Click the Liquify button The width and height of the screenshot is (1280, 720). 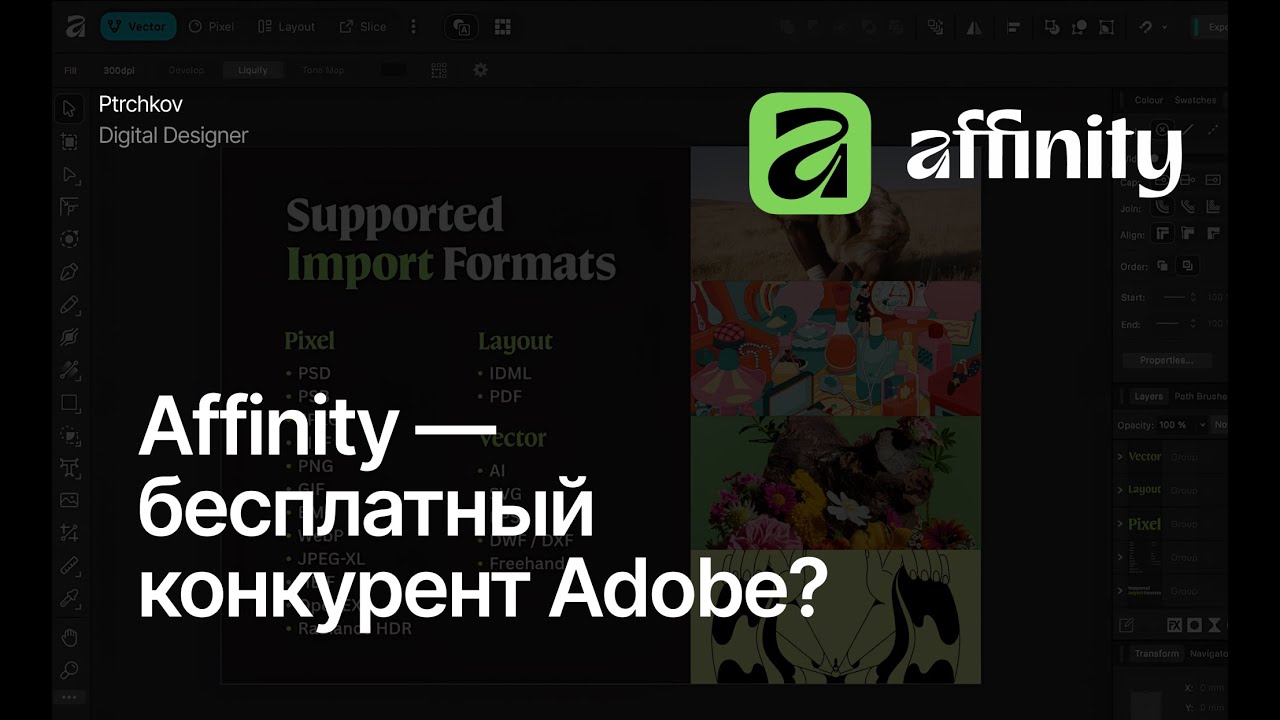pyautogui.click(x=253, y=70)
